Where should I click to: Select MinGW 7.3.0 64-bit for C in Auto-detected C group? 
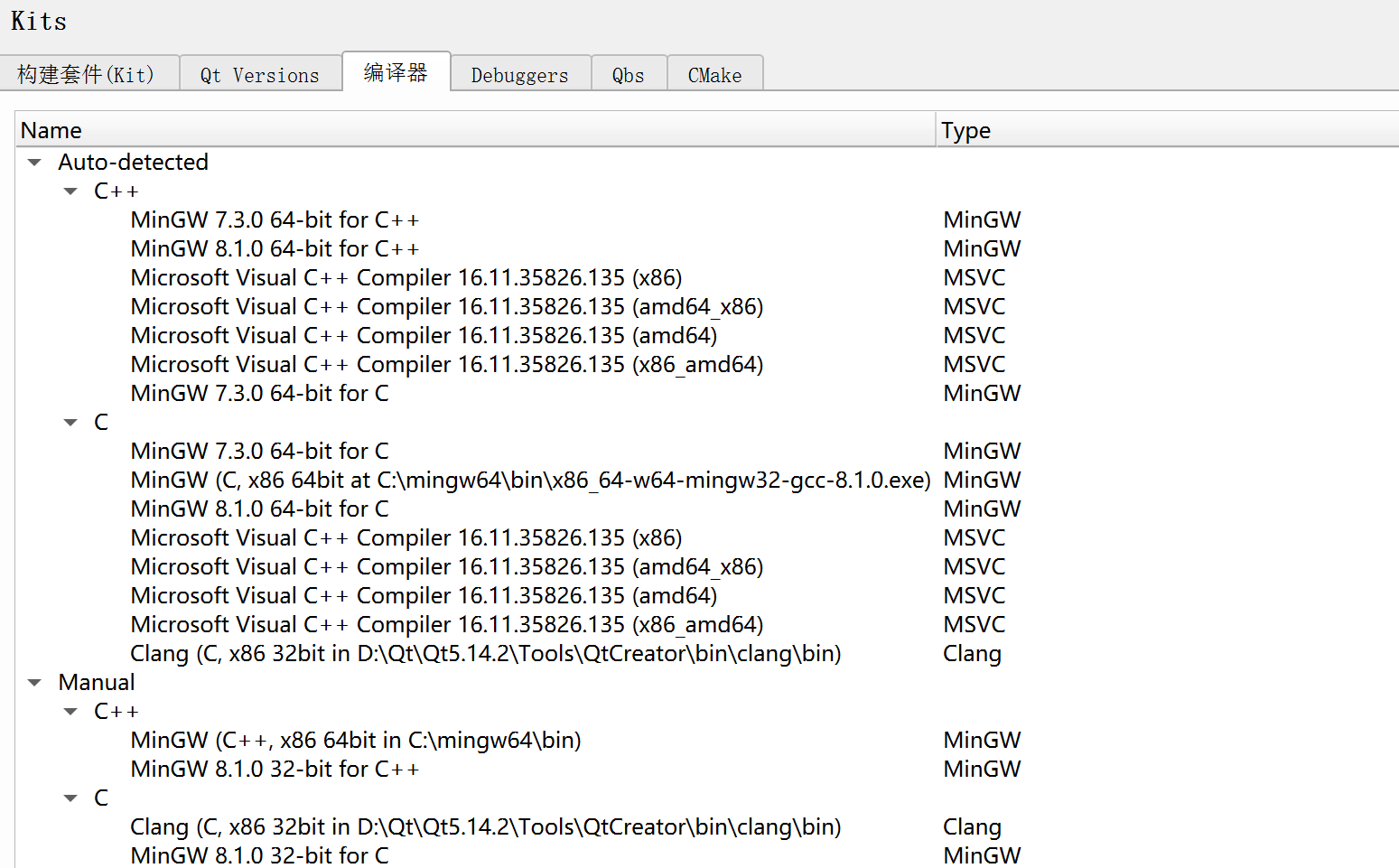tap(260, 451)
